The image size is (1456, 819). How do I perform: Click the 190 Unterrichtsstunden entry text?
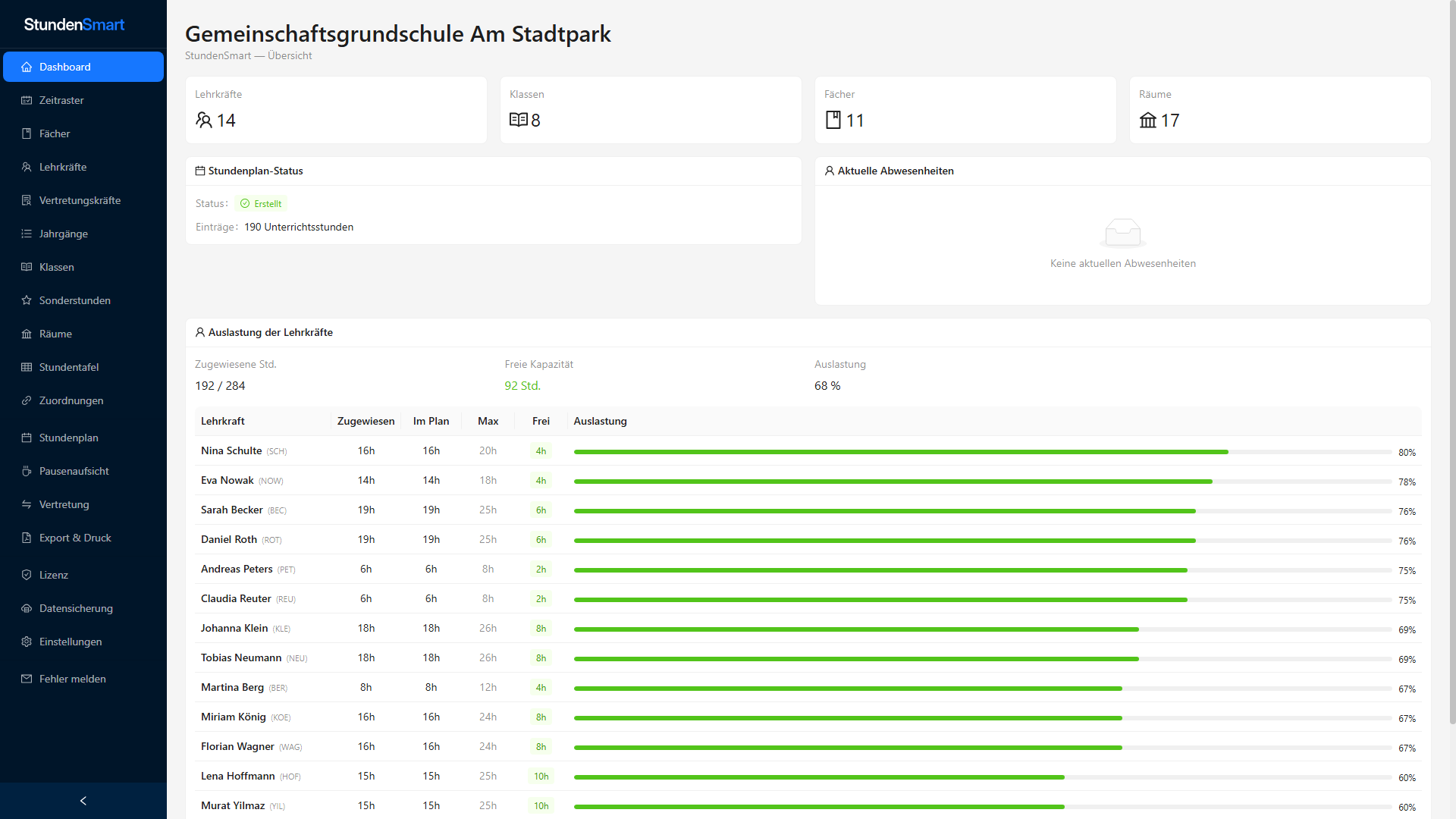(x=299, y=227)
